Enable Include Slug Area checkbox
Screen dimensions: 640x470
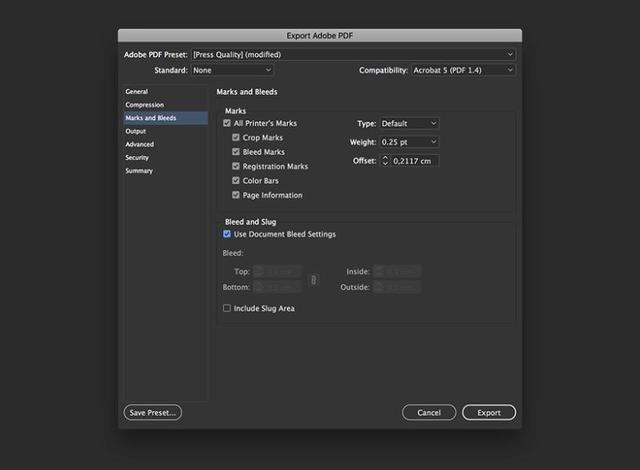tap(227, 308)
